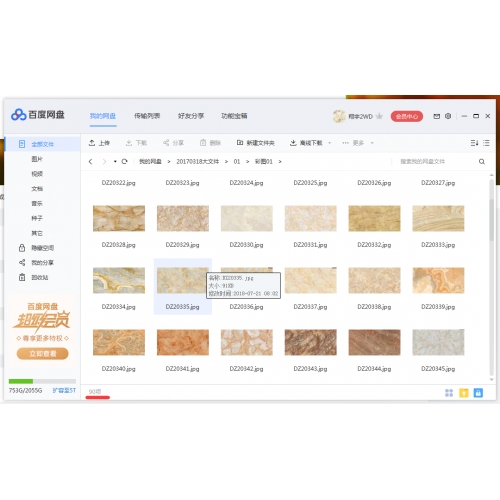
Task: Go to 我的网盘 breadcrumb
Action: 150,162
